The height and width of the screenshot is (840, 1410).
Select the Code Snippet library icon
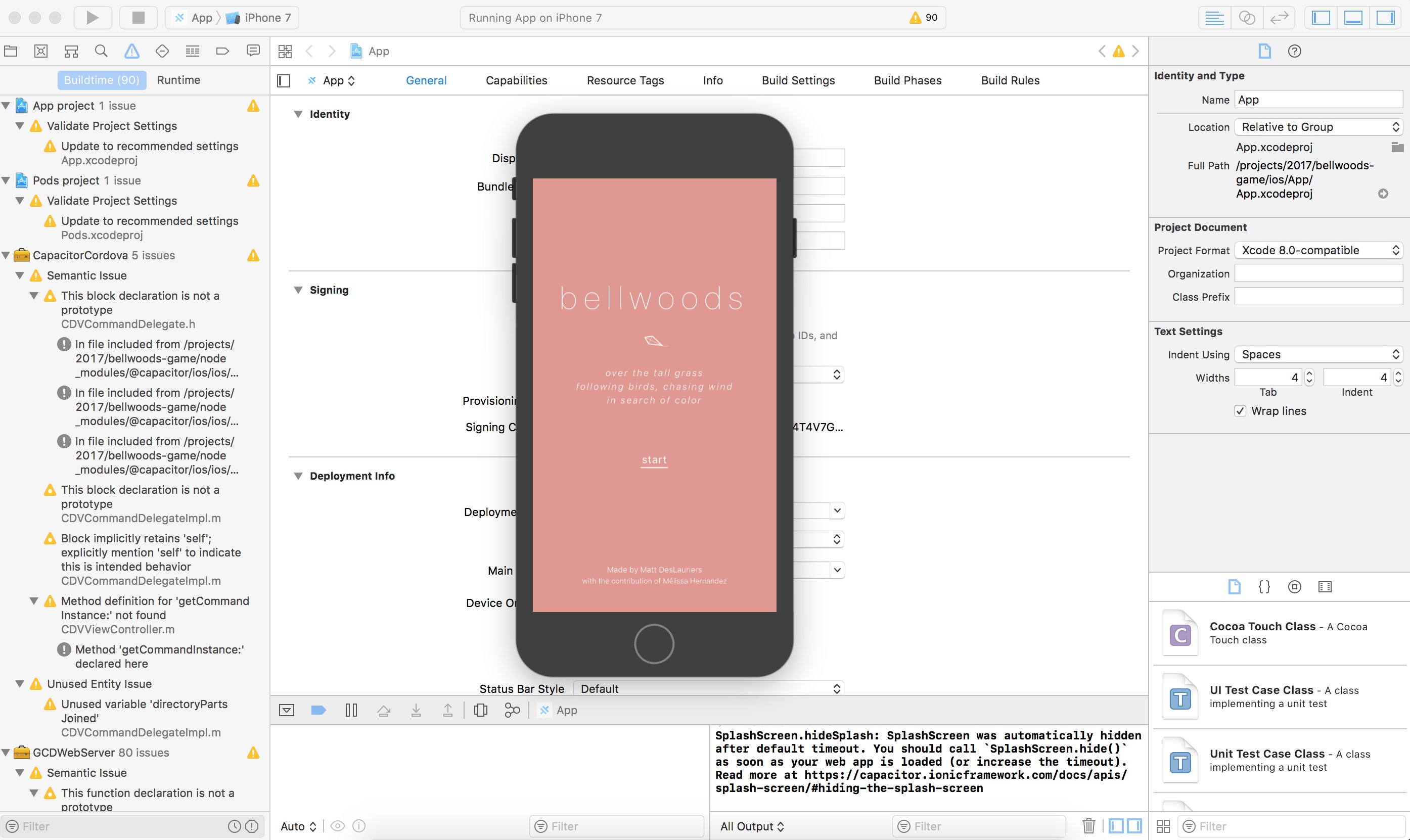1264,586
